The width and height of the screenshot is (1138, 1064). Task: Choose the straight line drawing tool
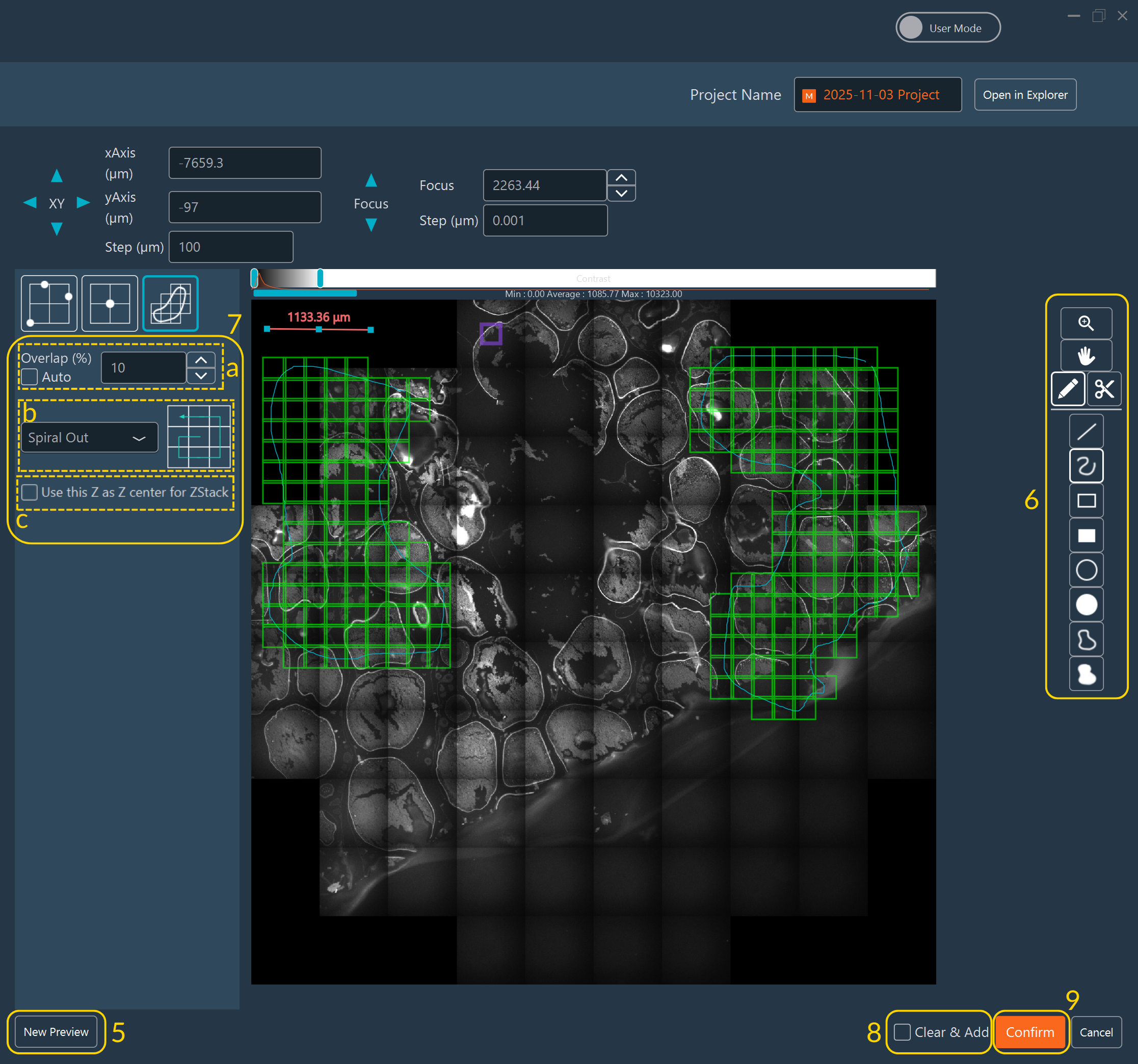tap(1086, 432)
